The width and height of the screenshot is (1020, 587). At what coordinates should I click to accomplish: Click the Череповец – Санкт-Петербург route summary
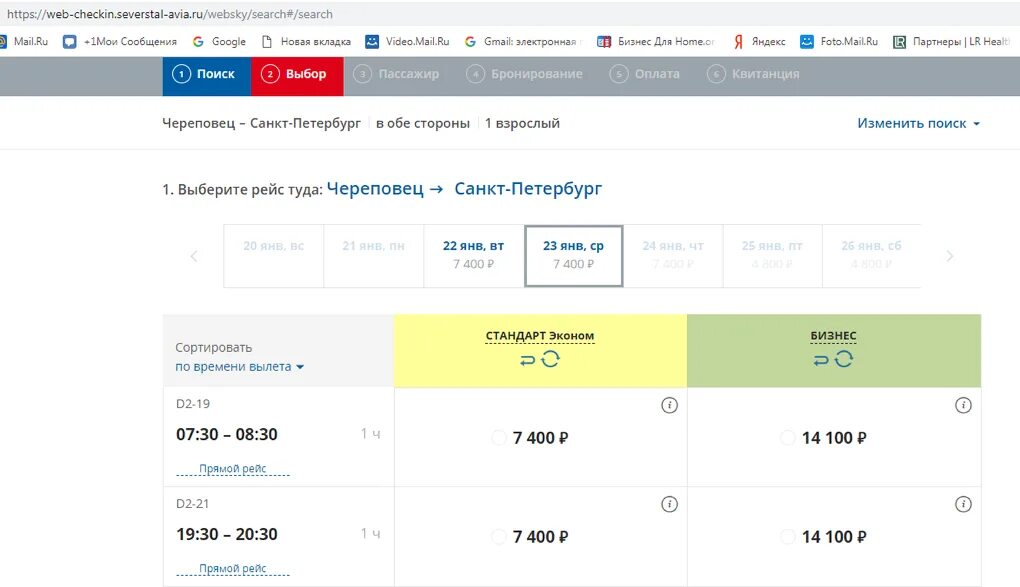point(262,123)
